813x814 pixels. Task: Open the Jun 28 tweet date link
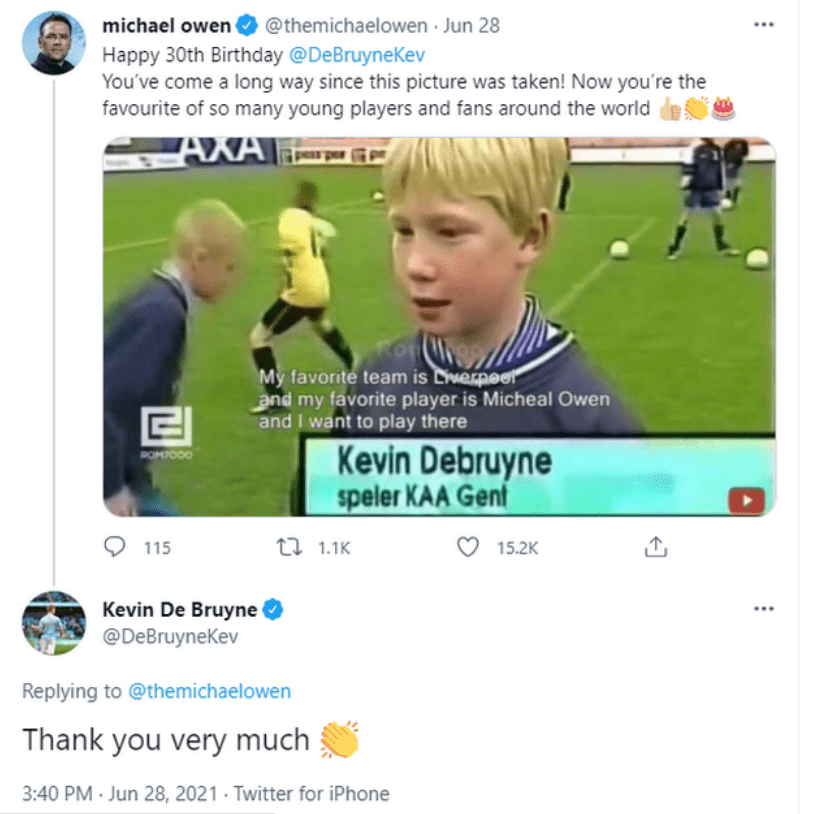pyautogui.click(x=471, y=25)
